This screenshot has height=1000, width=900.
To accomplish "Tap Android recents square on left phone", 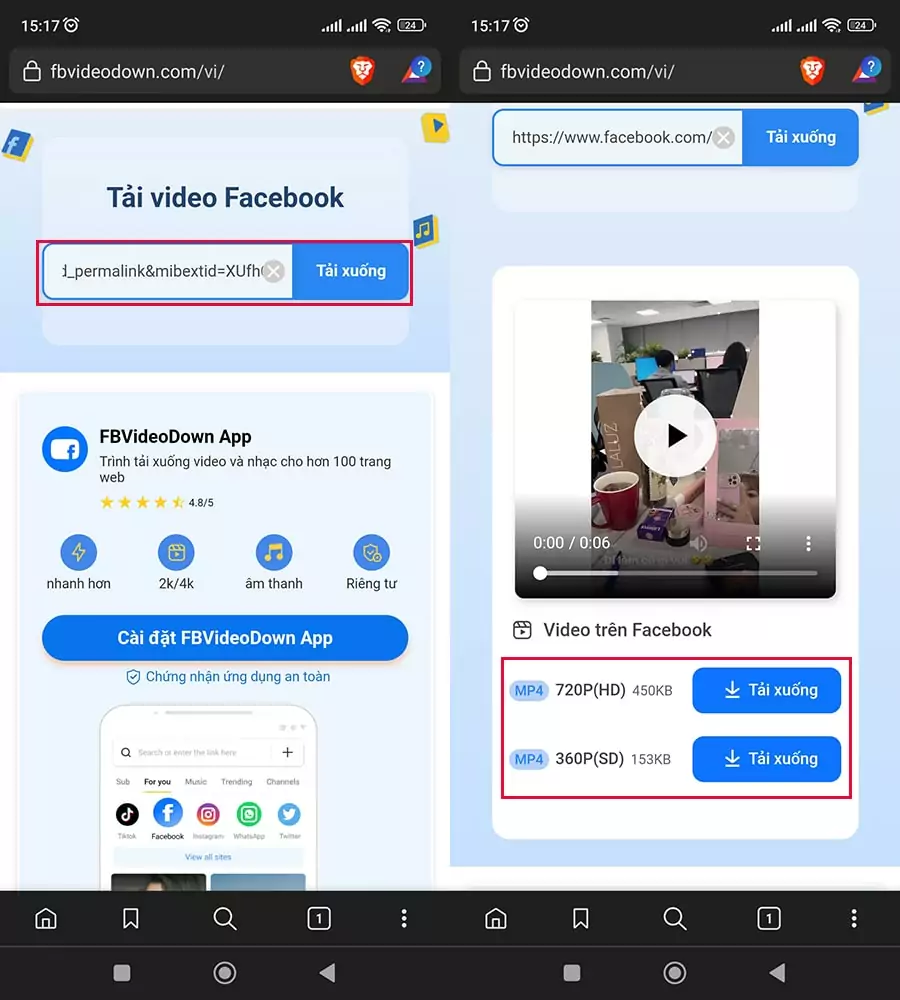I will coord(122,973).
